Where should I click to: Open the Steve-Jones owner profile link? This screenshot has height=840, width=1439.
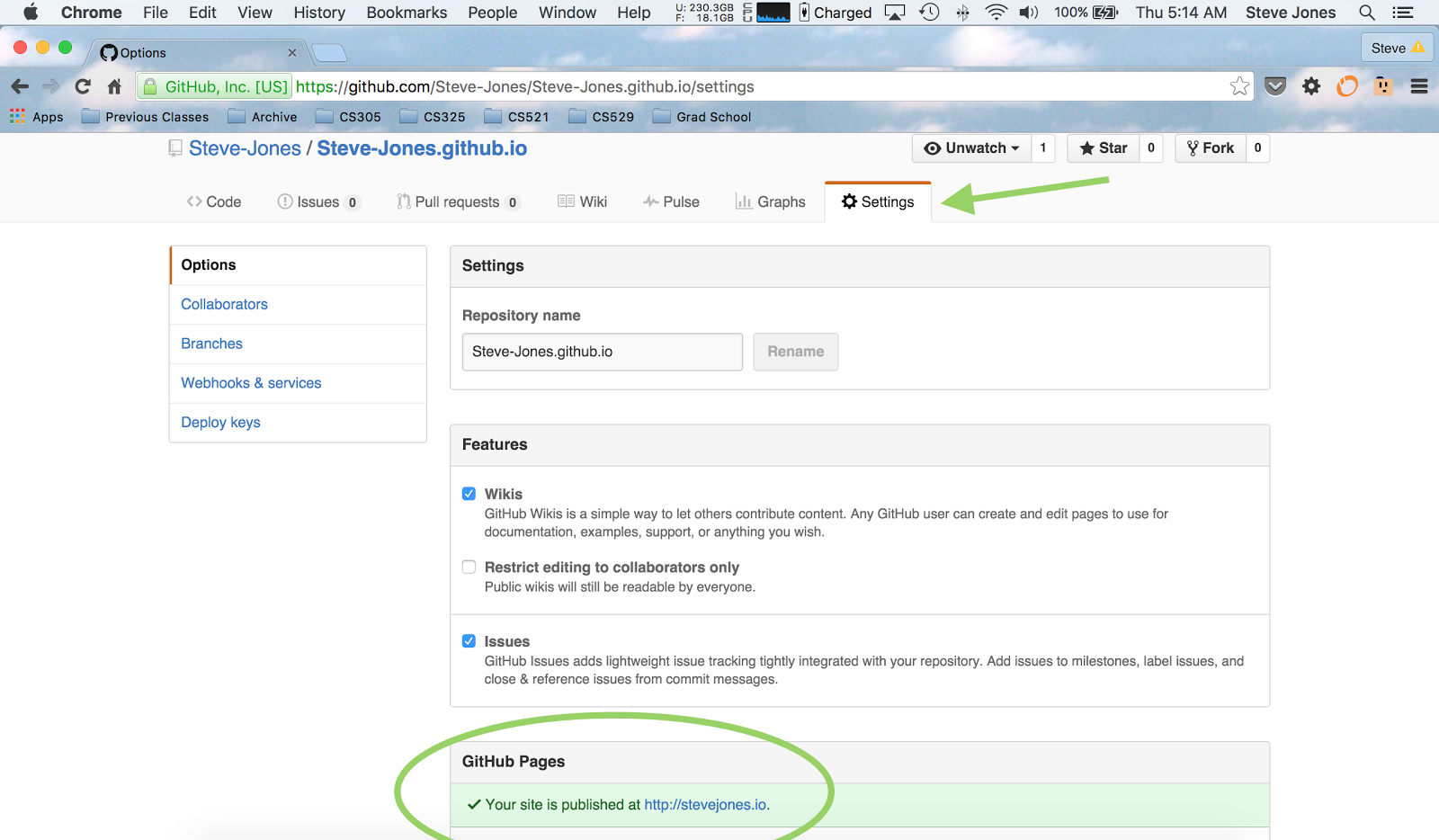pyautogui.click(x=245, y=148)
